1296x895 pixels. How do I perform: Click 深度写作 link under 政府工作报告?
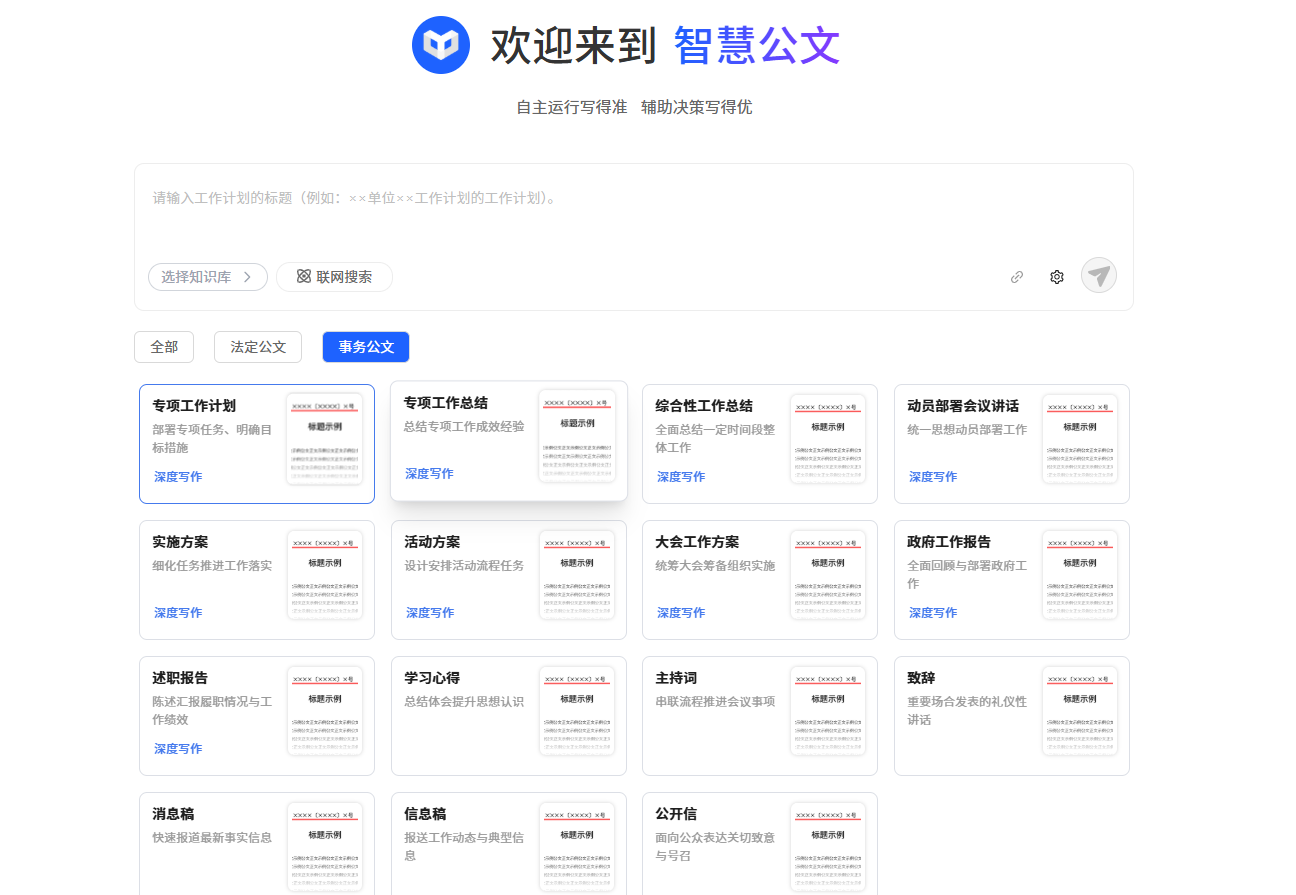pyautogui.click(x=933, y=613)
